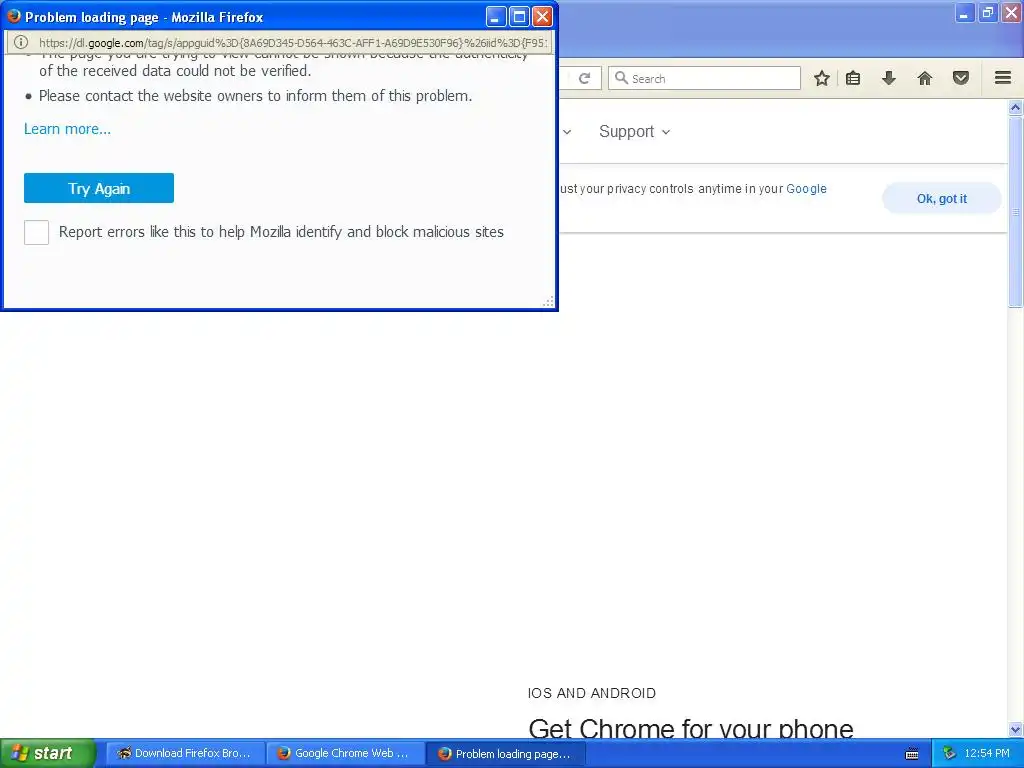Open the Windows Start menu
The image size is (1024, 768).
pyautogui.click(x=48, y=753)
